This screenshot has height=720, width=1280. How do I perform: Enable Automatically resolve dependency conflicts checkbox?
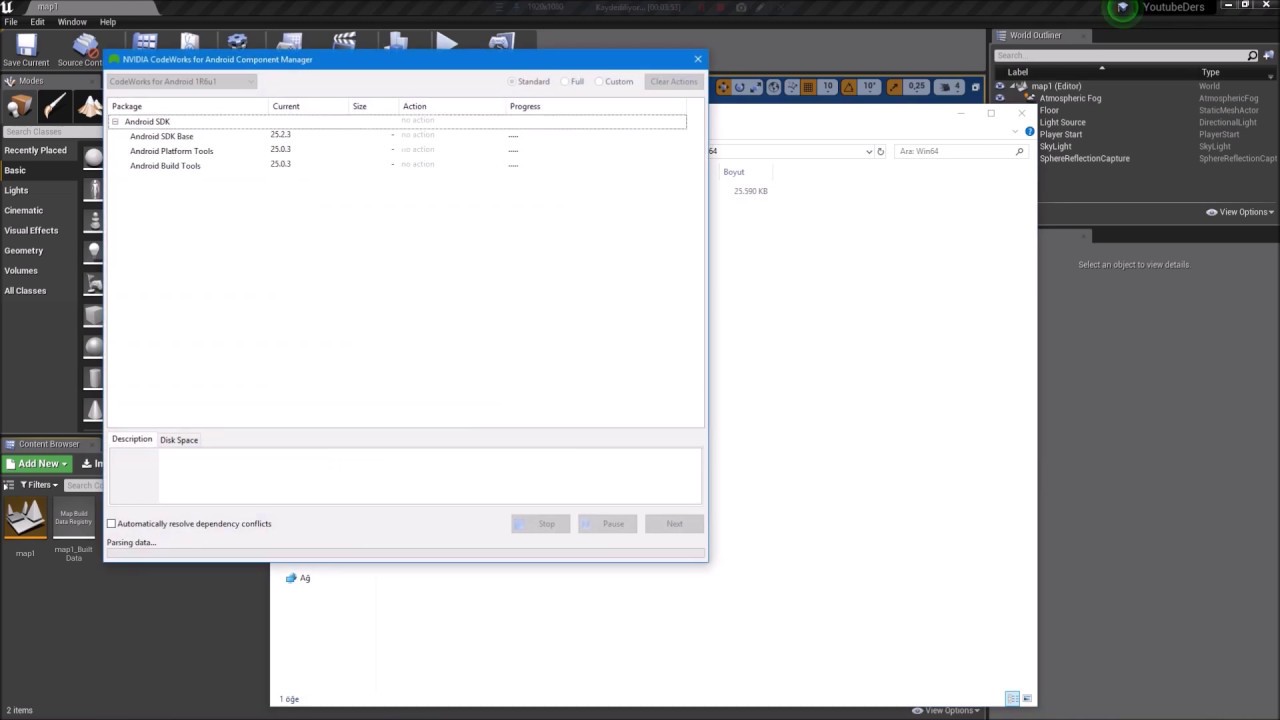(112, 524)
